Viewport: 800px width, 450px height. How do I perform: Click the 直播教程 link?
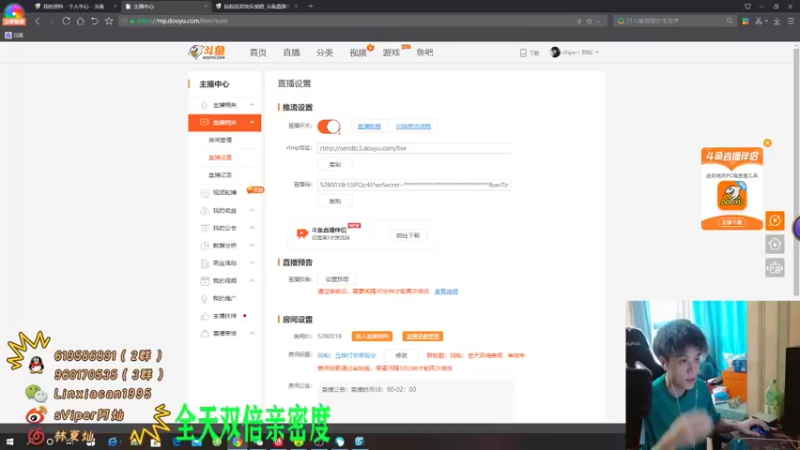pos(369,127)
